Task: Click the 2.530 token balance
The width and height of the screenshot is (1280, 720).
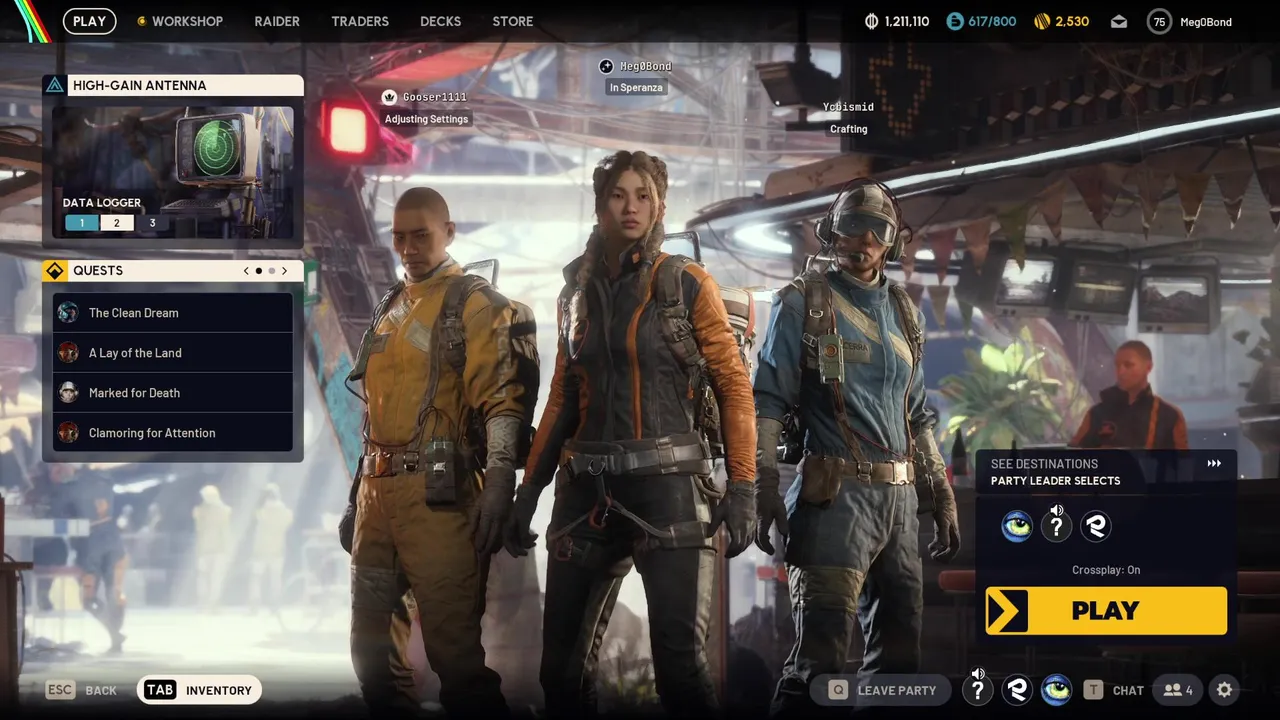Action: coord(1072,21)
